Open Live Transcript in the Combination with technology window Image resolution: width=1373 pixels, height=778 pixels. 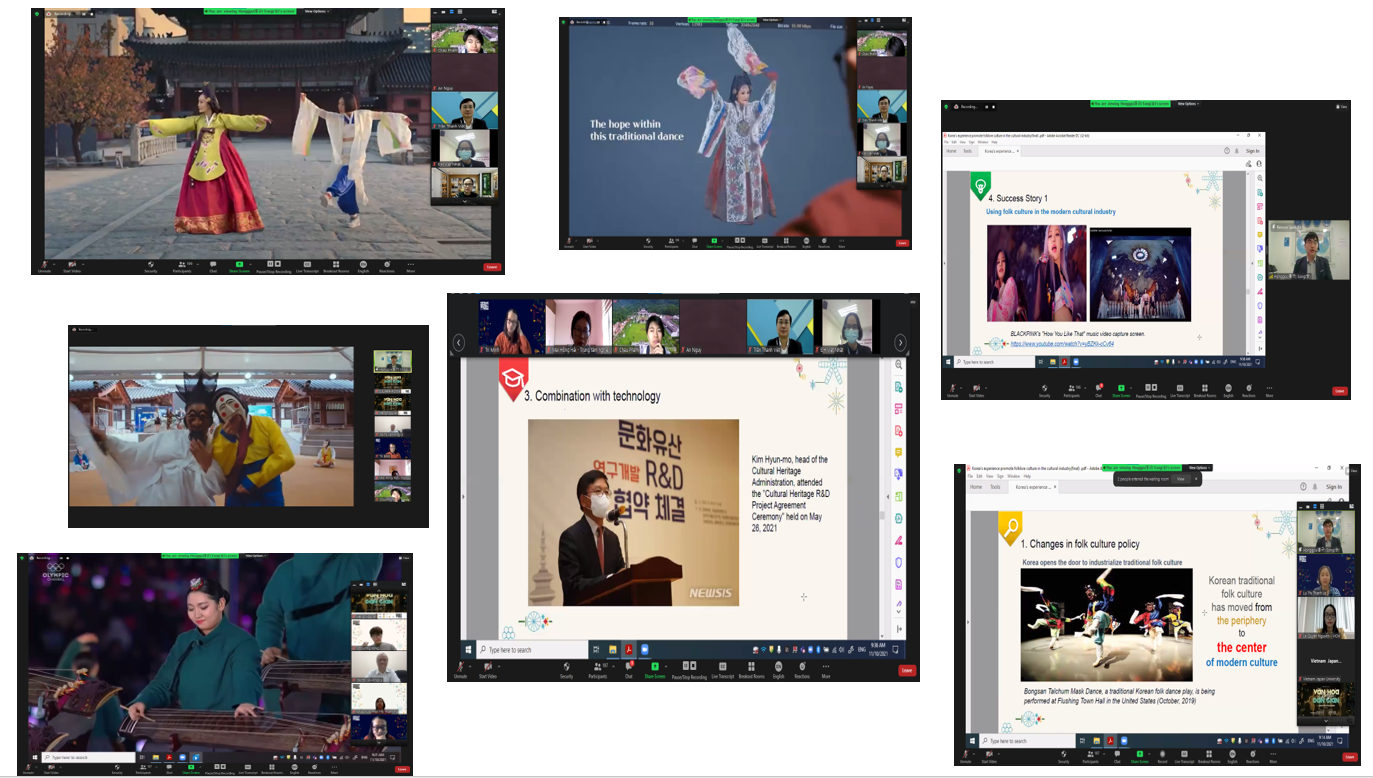(721, 671)
